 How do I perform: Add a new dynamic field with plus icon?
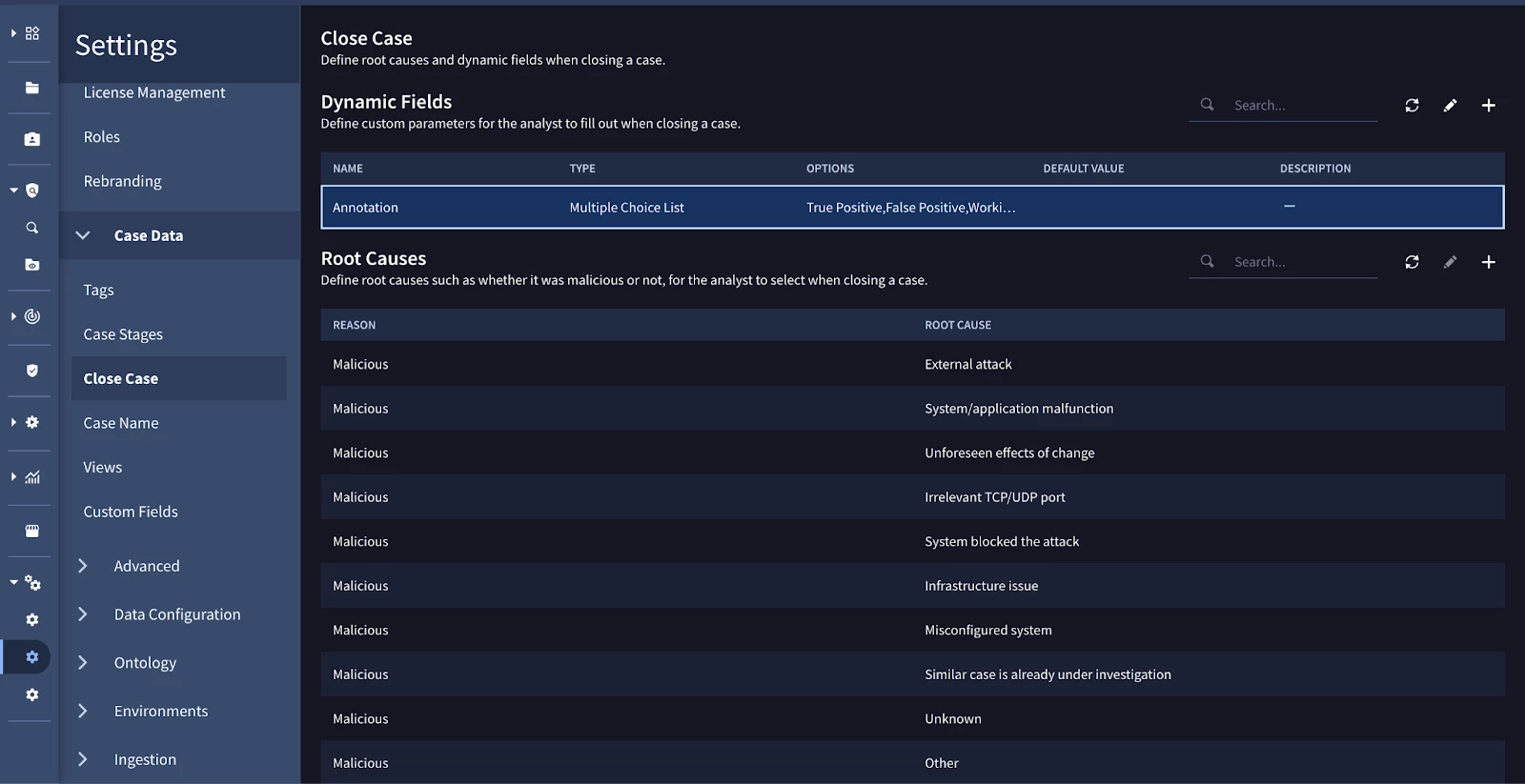(1488, 106)
